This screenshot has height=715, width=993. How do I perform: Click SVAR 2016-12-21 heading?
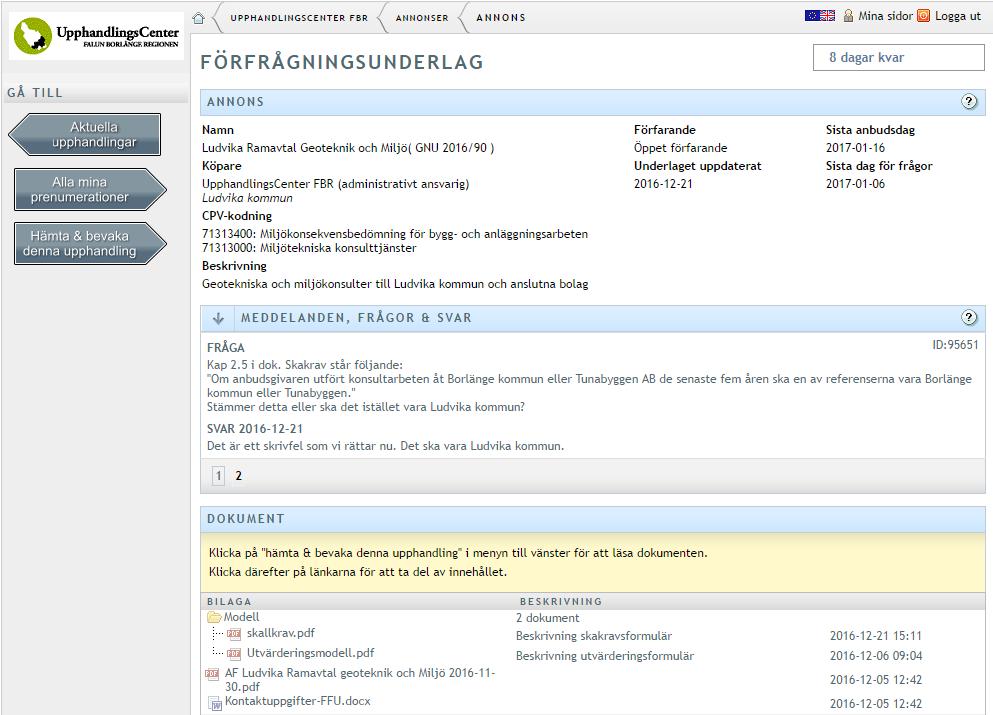(255, 429)
